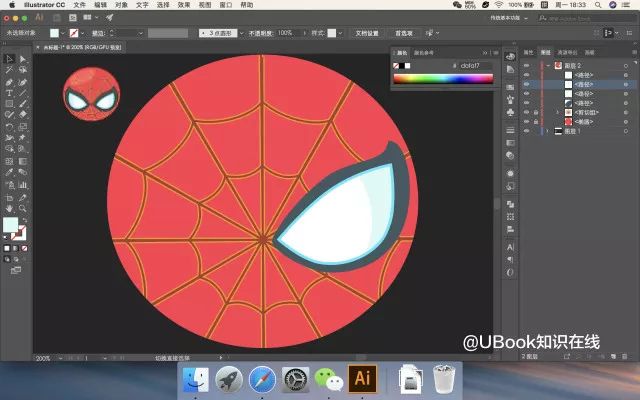
Task: Open the 窗口 menu
Action: 226,5
